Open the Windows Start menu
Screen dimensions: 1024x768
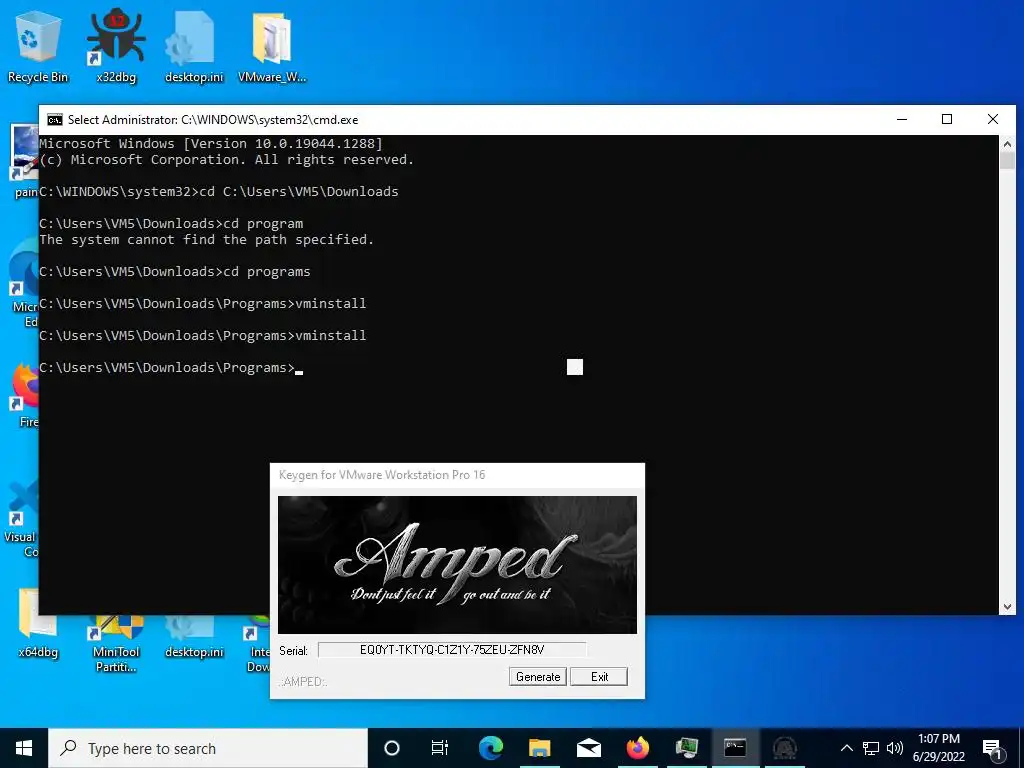(24, 748)
